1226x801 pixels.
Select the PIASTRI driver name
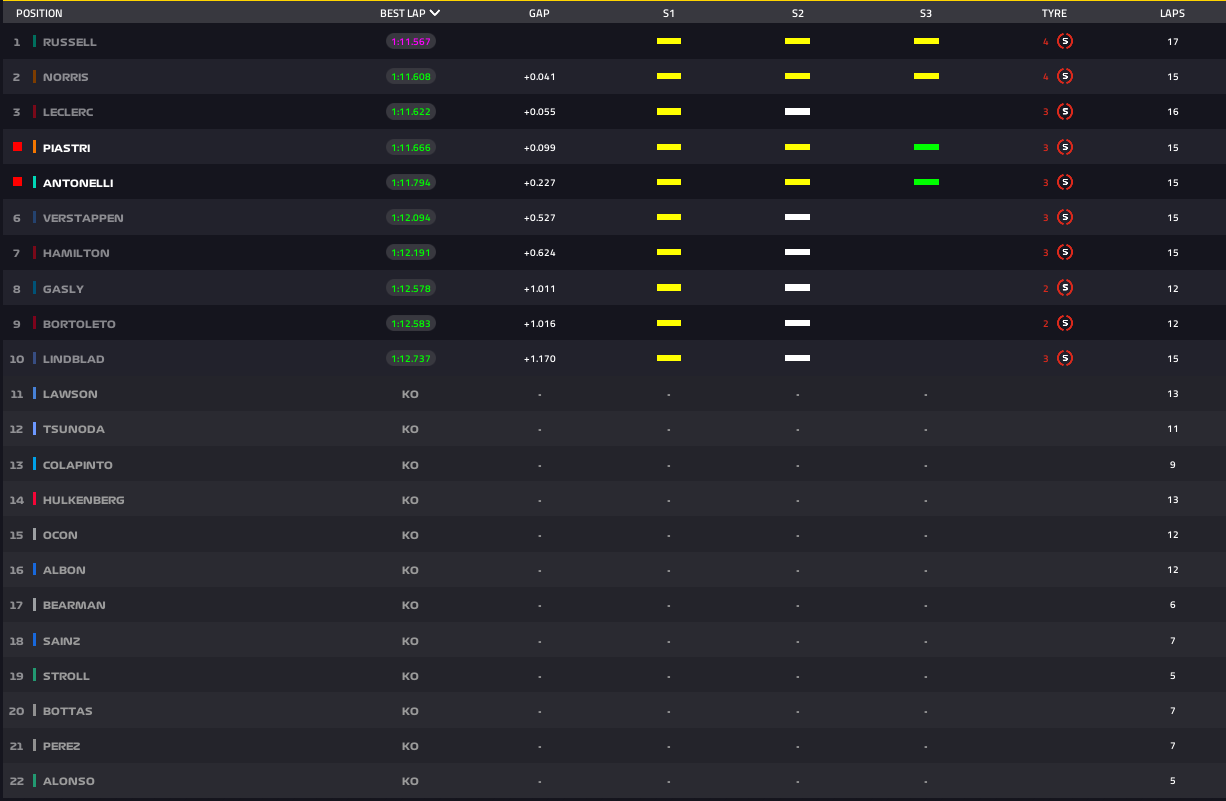click(67, 147)
